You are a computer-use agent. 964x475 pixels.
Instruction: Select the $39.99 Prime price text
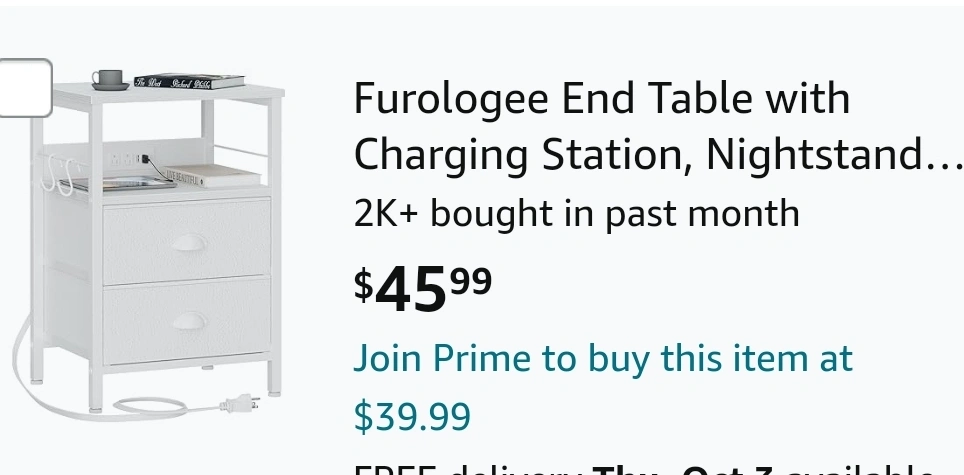pos(412,416)
